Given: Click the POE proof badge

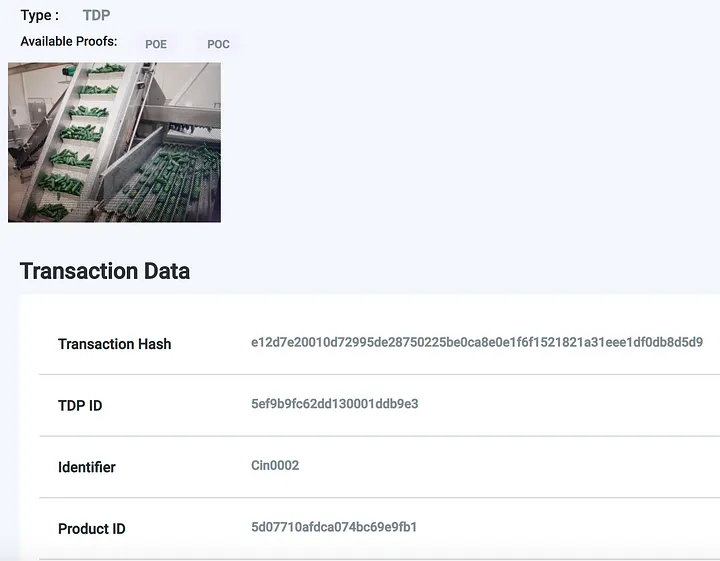Looking at the screenshot, I should tap(156, 45).
